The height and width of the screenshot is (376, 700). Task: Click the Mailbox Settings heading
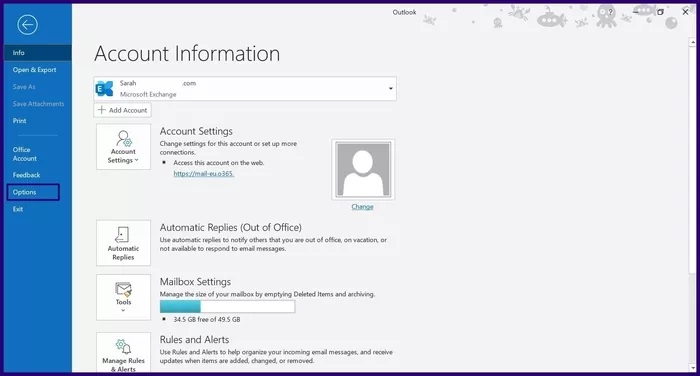click(195, 282)
